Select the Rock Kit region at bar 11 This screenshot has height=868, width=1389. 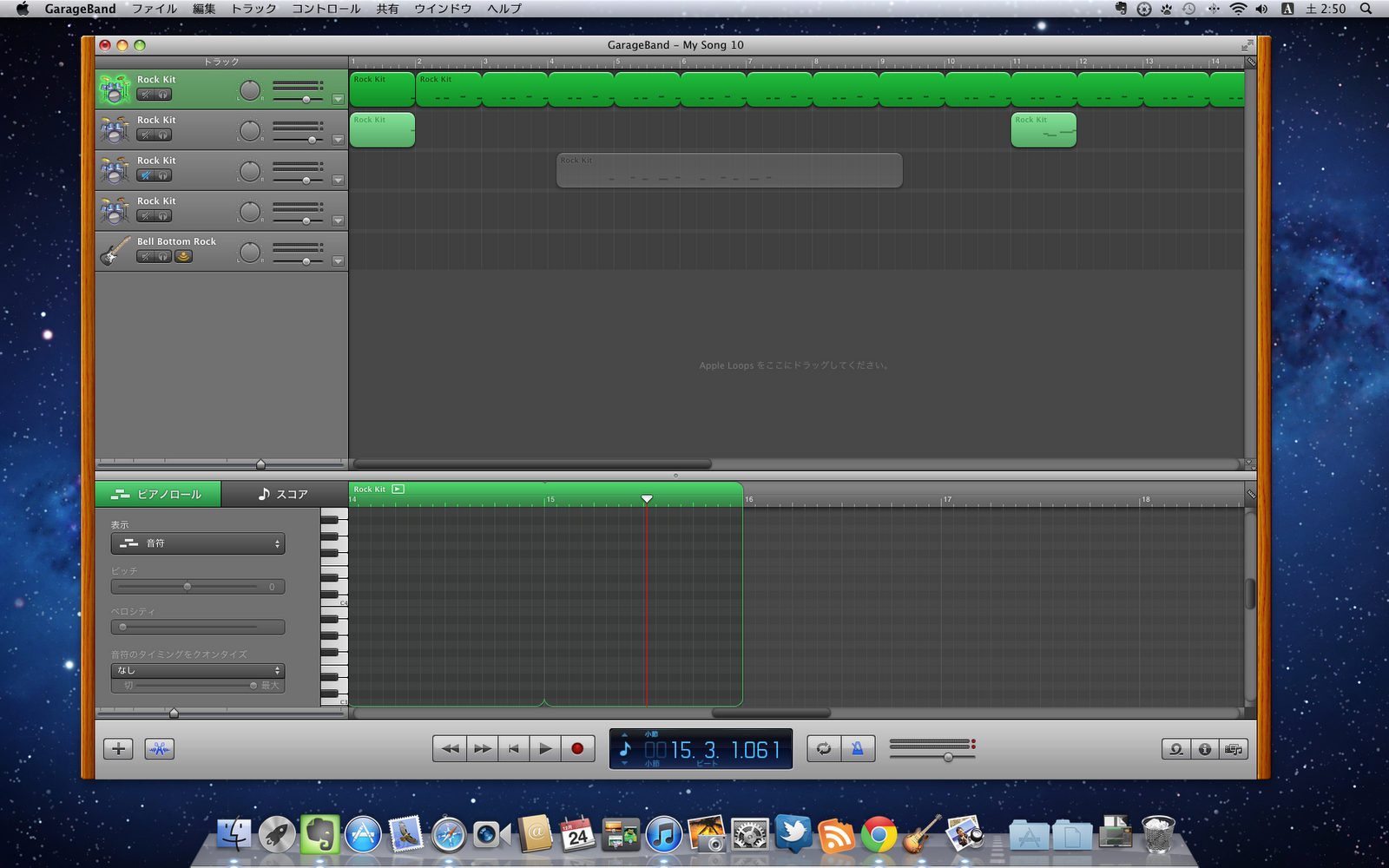pos(1043,130)
